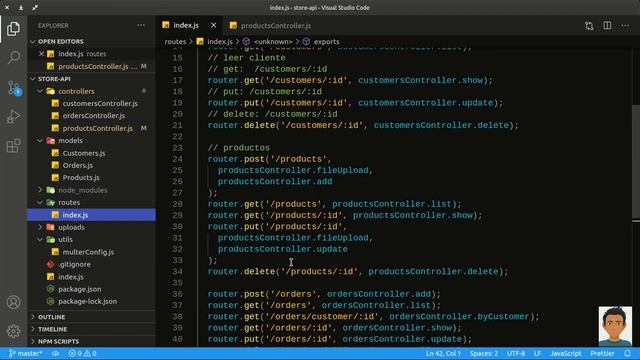The height and width of the screenshot is (360, 640).
Task: Switch to the productsController.js tab
Action: coord(276,25)
